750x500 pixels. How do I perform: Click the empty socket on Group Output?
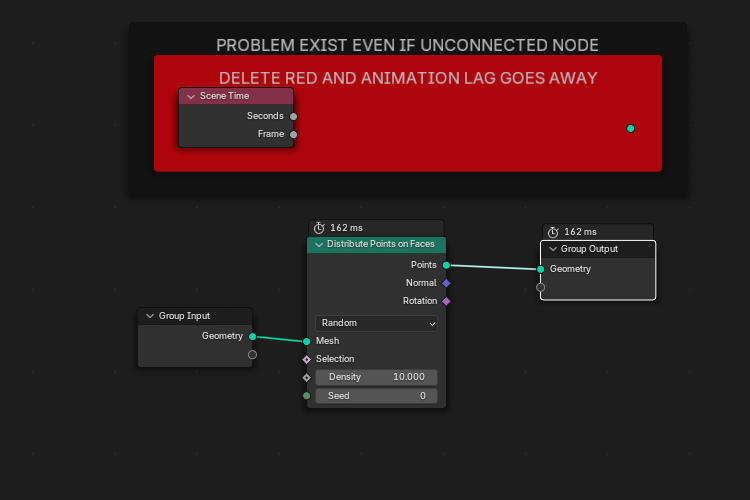pyautogui.click(x=540, y=287)
